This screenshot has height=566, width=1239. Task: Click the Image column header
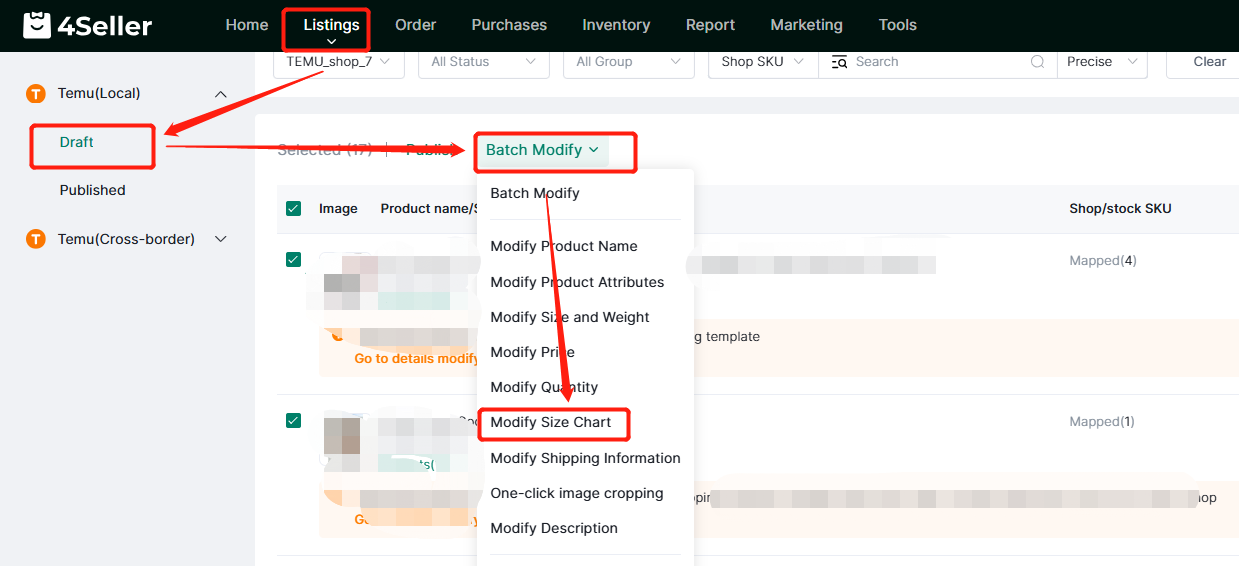click(338, 209)
